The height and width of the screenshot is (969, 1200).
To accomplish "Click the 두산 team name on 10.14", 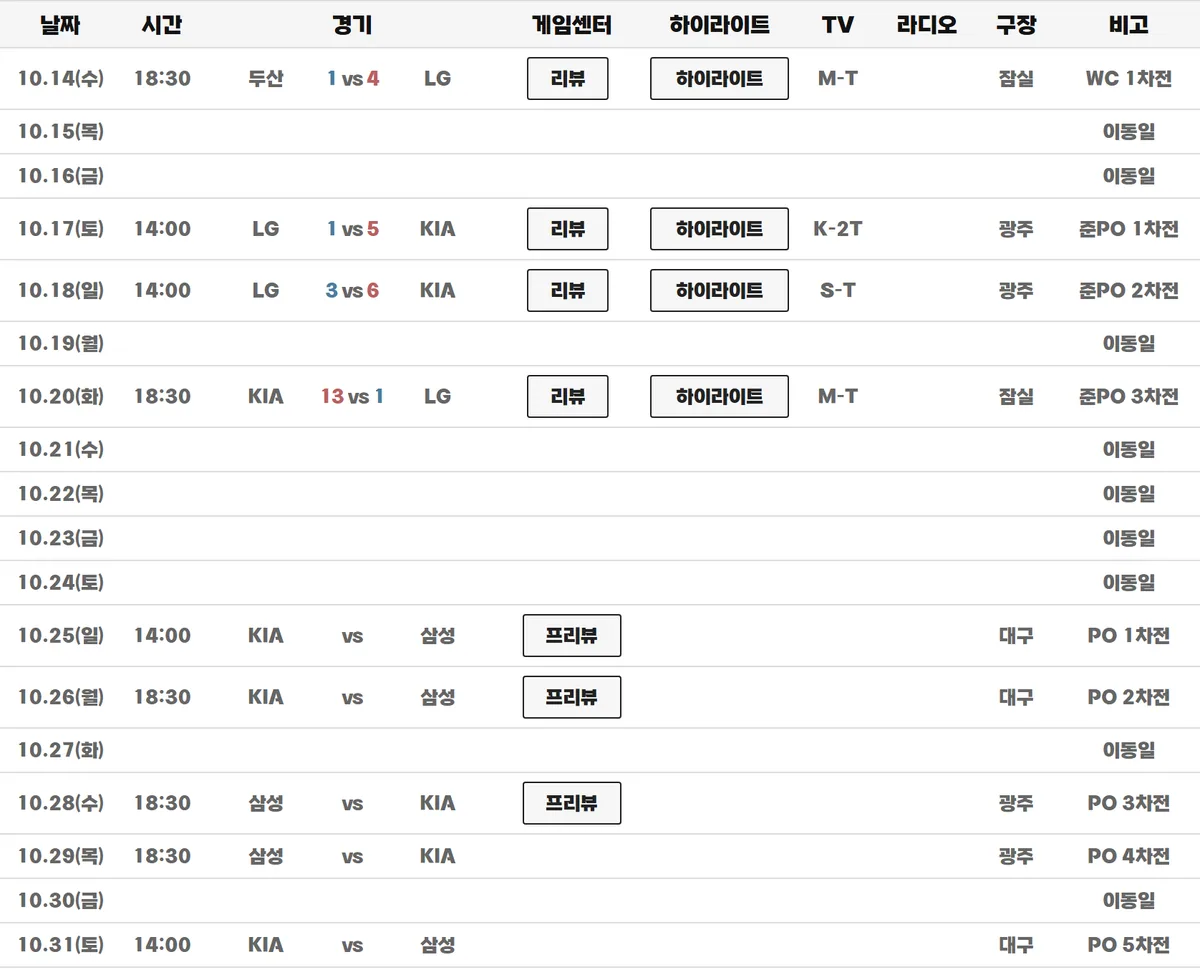I will click(x=266, y=79).
